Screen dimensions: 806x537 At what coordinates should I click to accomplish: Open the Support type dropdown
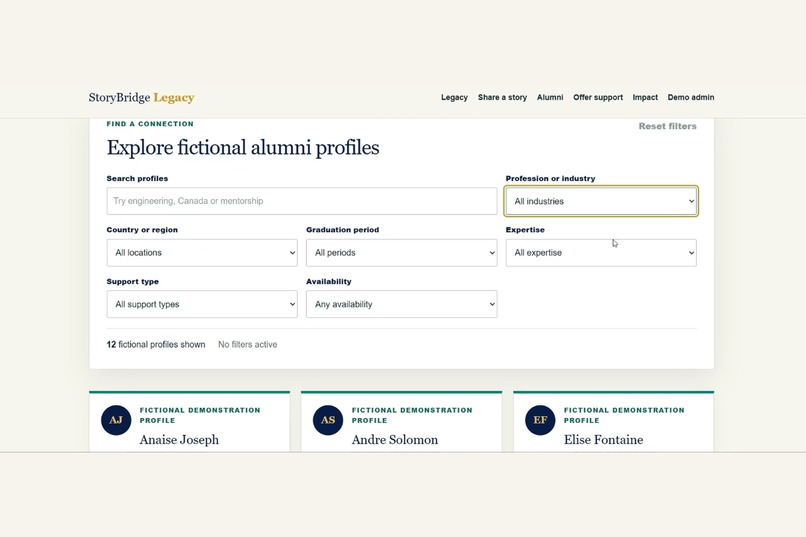pyautogui.click(x=202, y=304)
